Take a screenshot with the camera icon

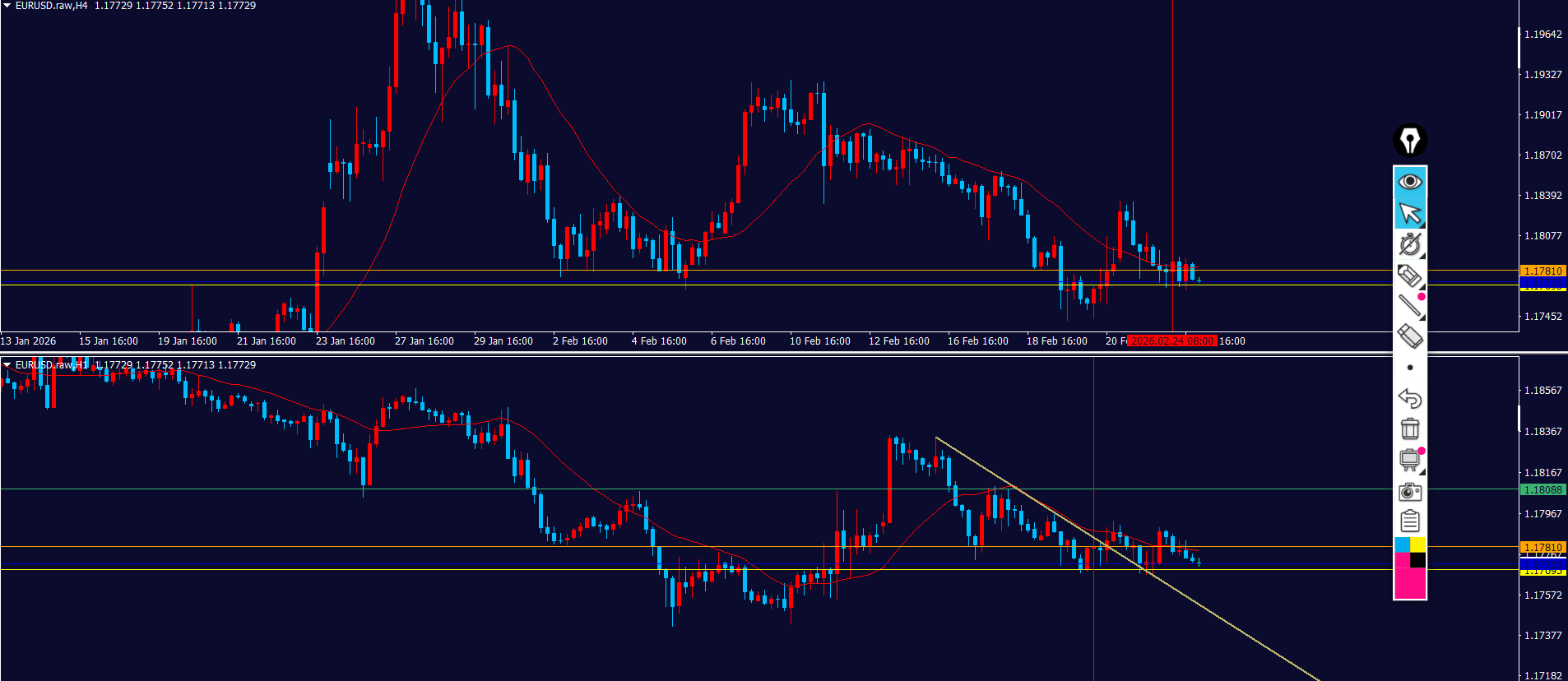(x=1409, y=491)
